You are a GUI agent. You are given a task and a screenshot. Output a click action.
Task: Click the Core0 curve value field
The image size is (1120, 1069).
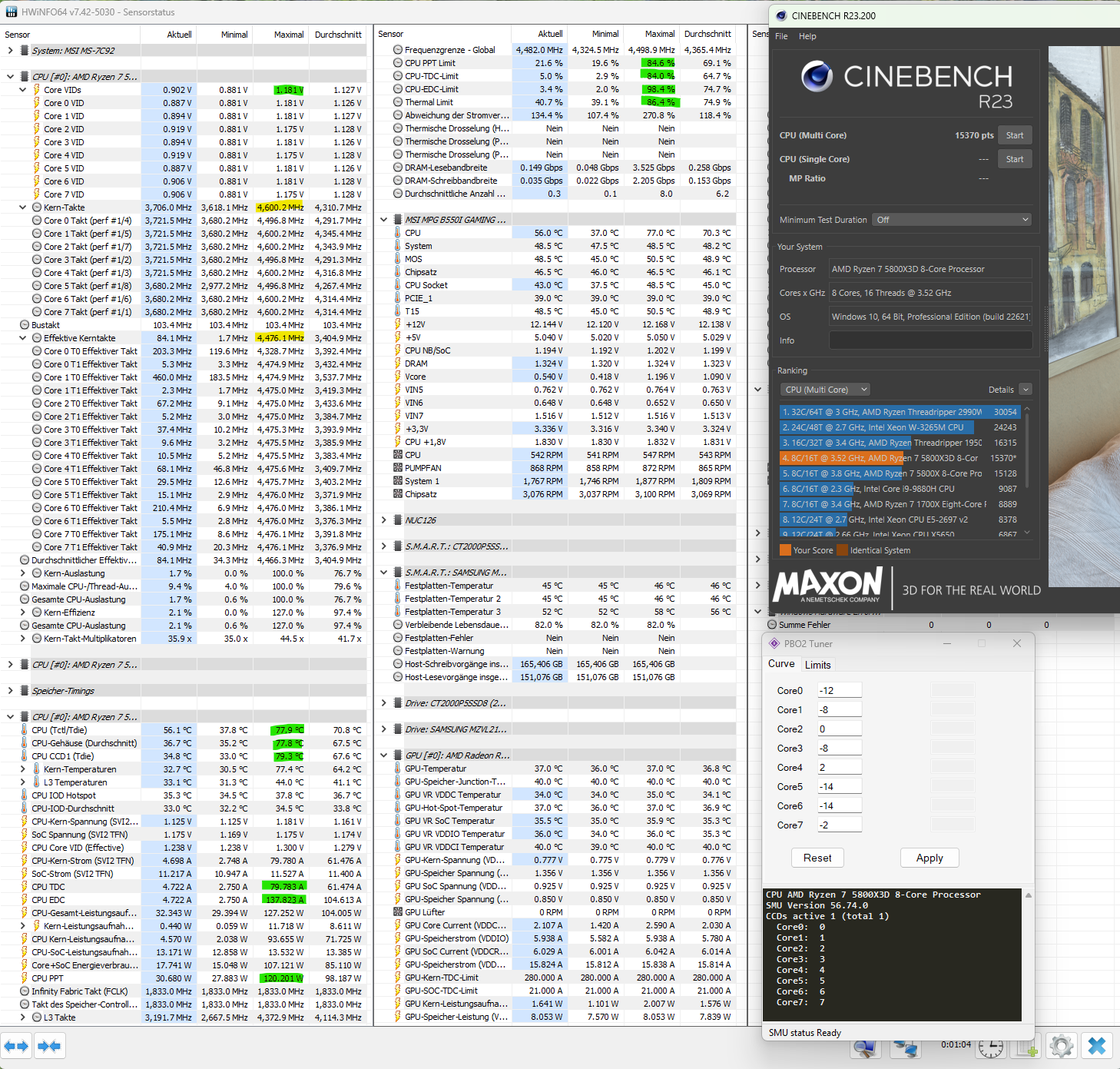click(x=840, y=690)
